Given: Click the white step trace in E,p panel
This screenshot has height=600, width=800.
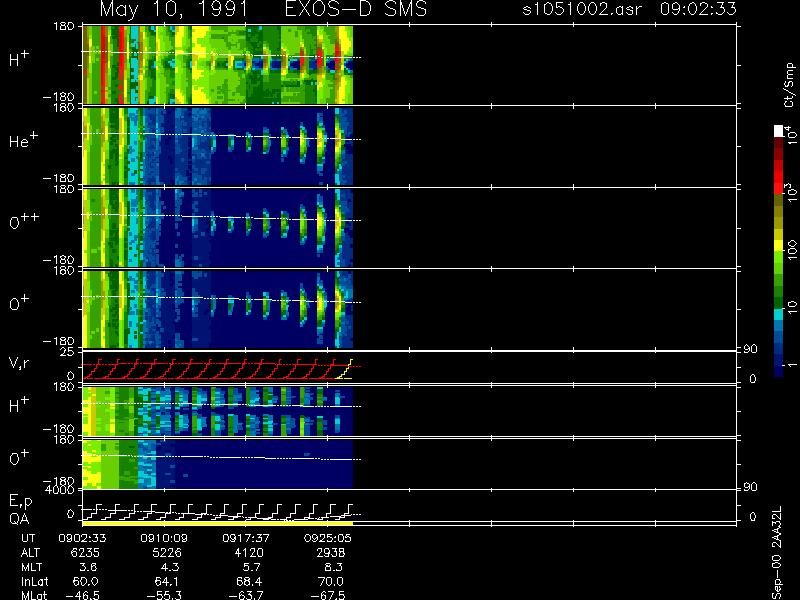Looking at the screenshot, I should [217, 512].
